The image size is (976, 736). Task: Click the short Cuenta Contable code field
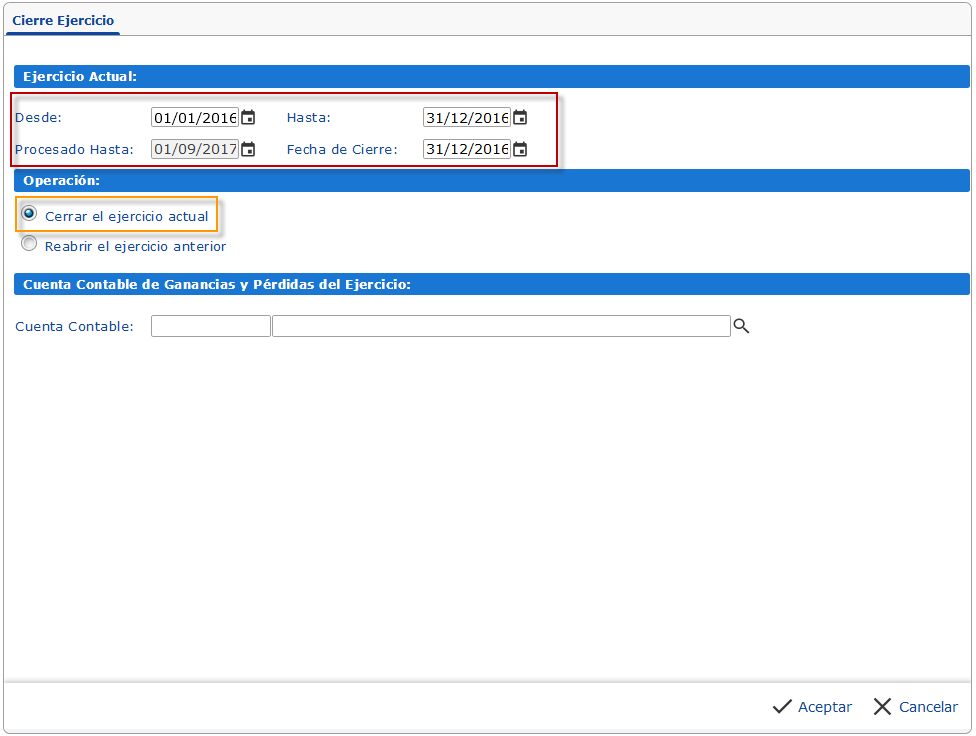coord(211,326)
